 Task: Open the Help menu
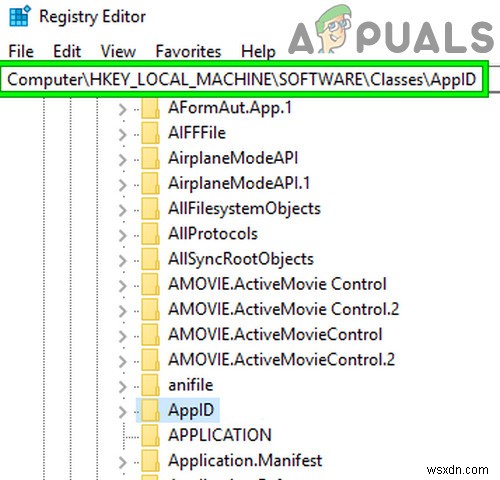click(x=258, y=51)
